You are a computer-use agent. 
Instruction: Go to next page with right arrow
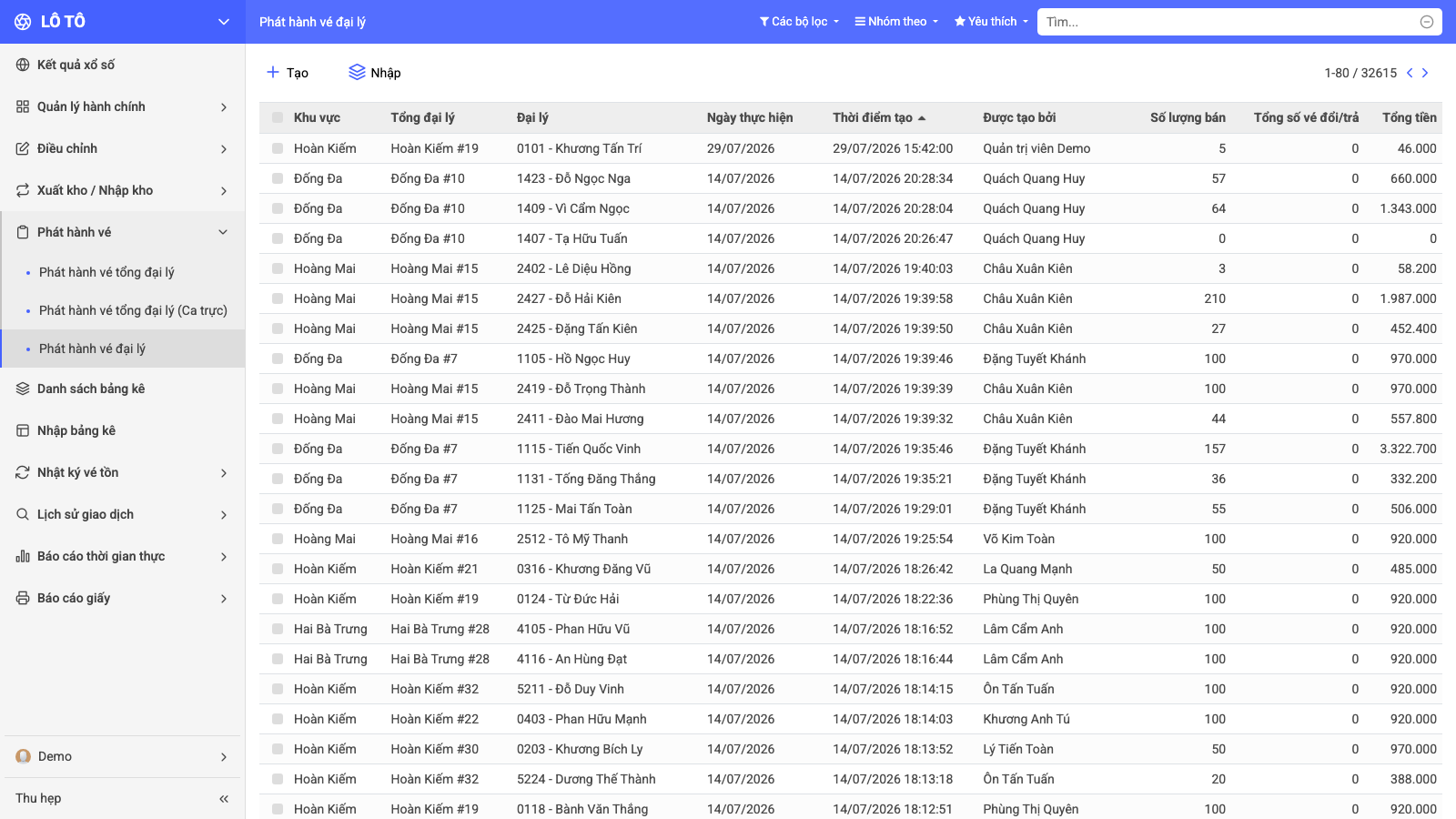coord(1425,73)
